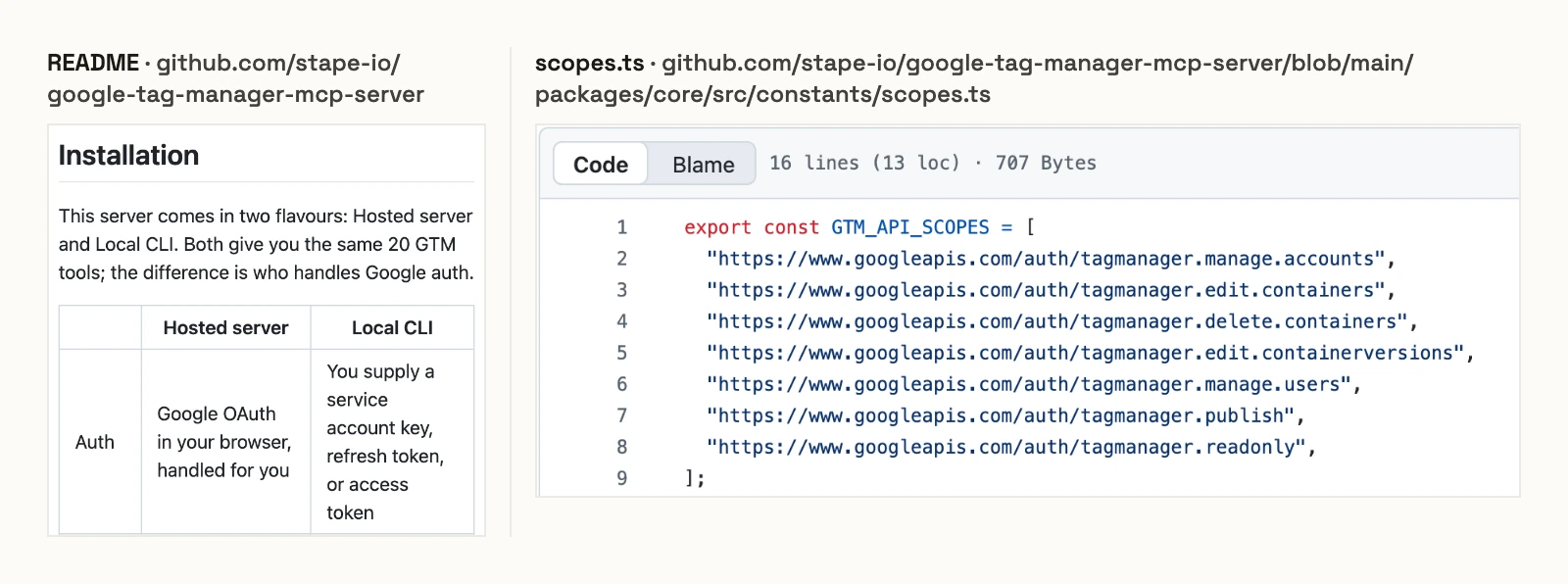The image size is (1568, 584).
Task: Click the README github.com/stape-io caption
Action: (235, 78)
